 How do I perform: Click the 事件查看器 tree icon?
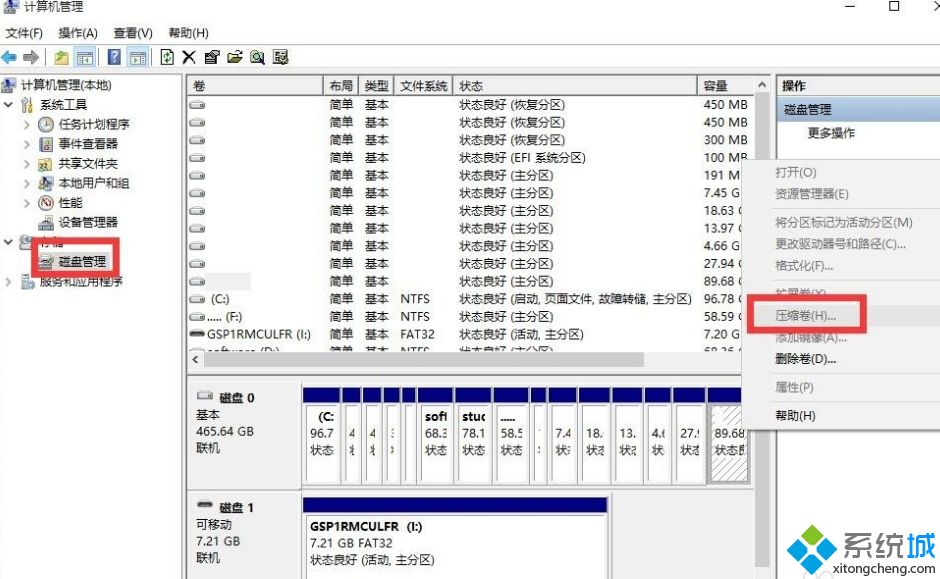tap(46, 144)
